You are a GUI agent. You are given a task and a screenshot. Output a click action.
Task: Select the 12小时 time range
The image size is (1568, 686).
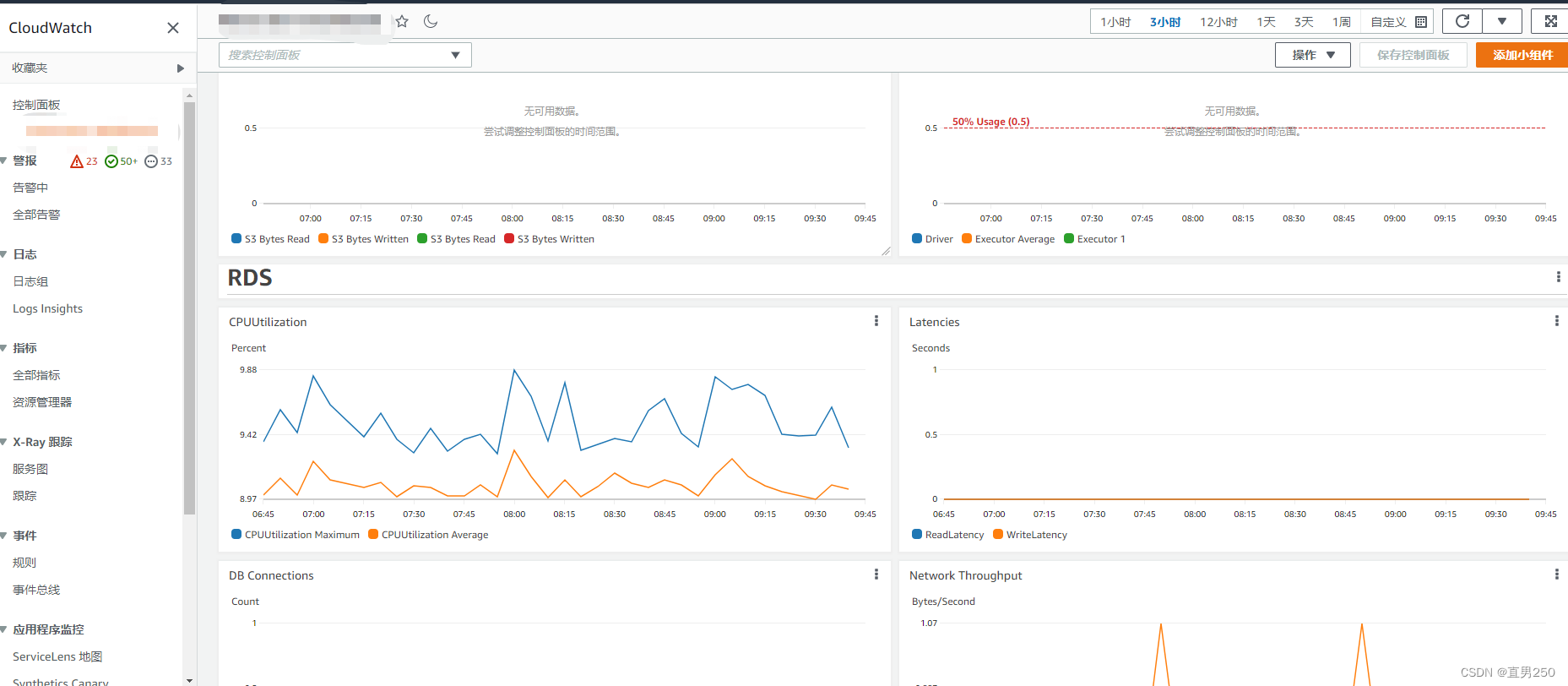[1218, 22]
